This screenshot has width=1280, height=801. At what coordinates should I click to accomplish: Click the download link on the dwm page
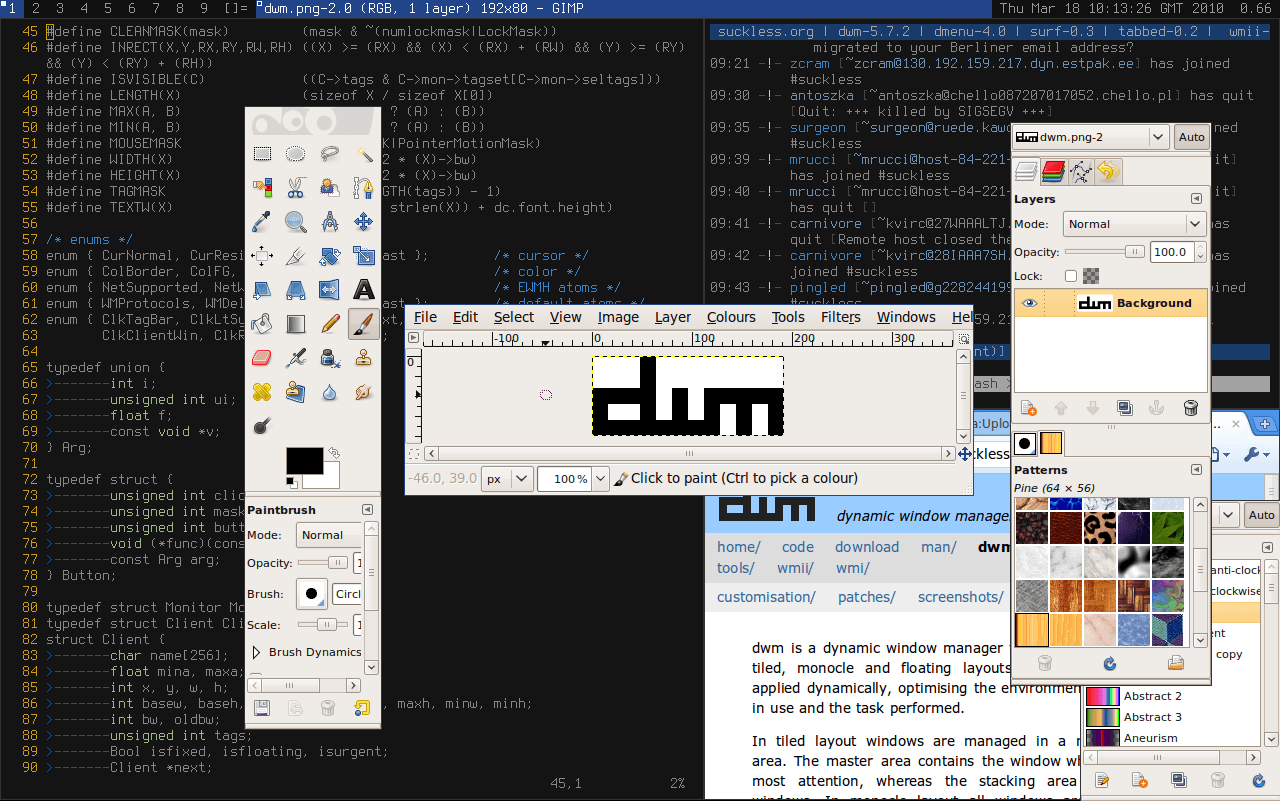click(x=866, y=547)
